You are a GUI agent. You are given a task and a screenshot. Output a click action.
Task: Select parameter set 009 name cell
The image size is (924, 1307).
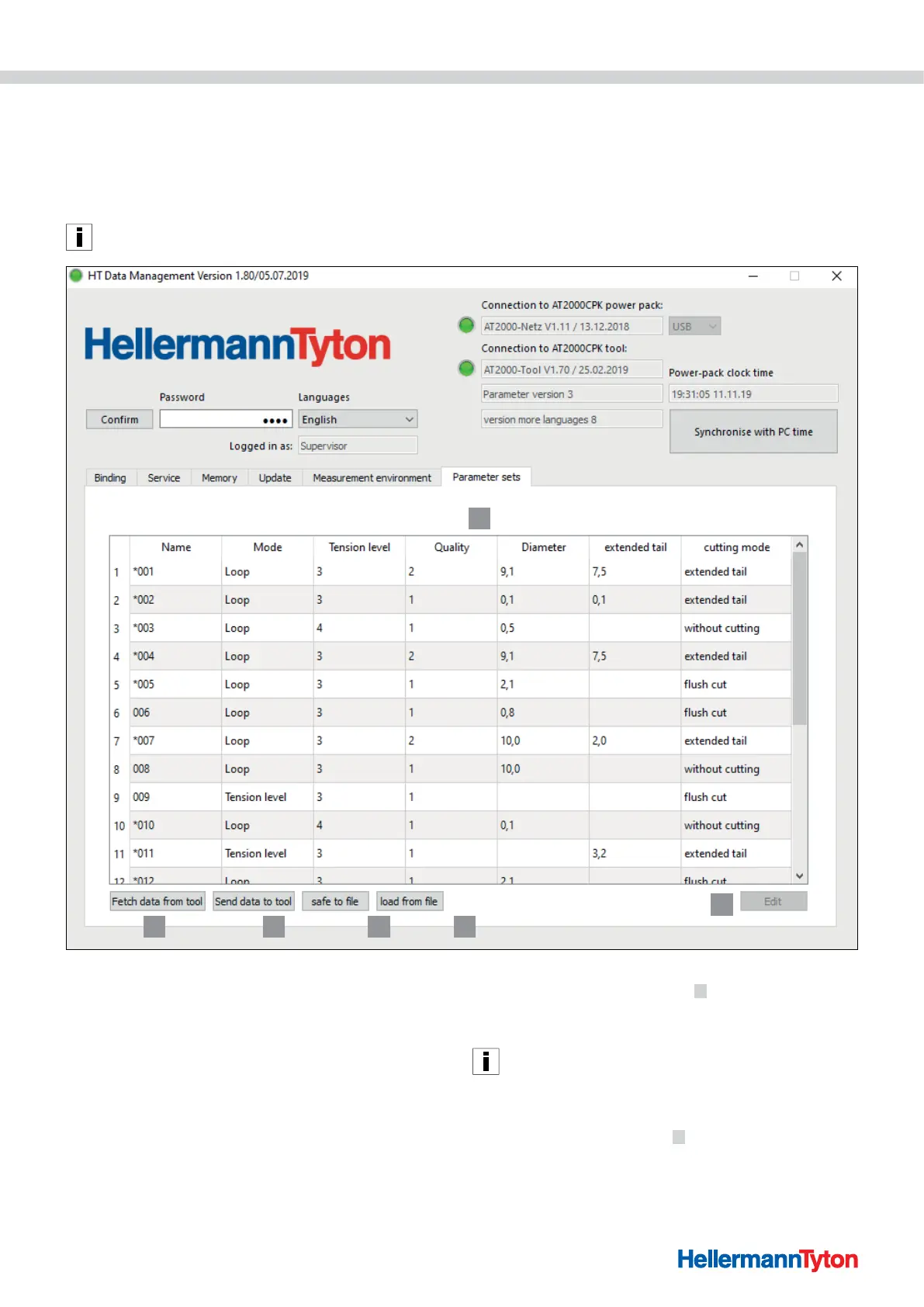[175, 797]
